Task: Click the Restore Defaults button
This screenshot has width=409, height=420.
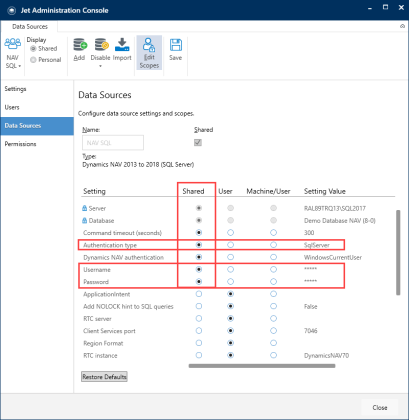Action: (104, 377)
